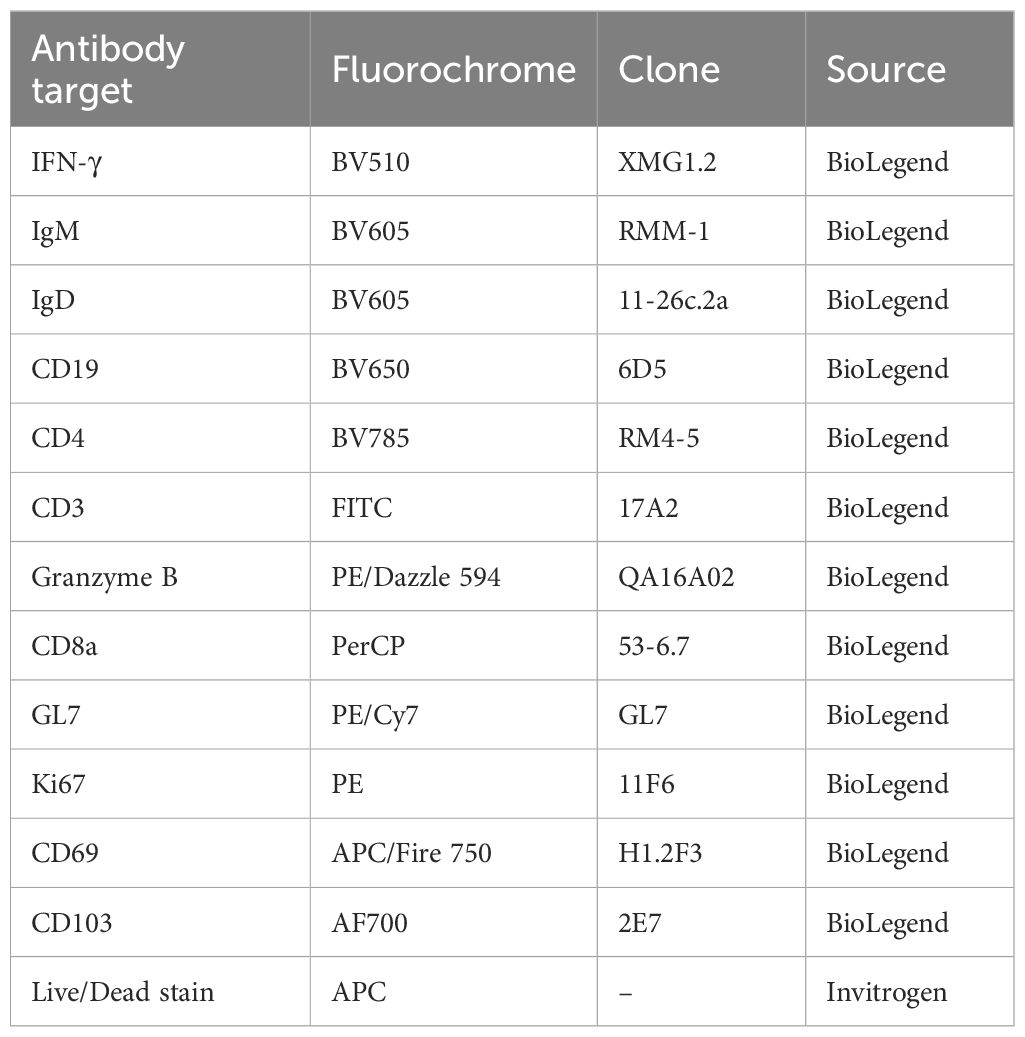Image resolution: width=1025 pixels, height=1037 pixels.
Task: Click the PerCP fluorochrome cell
Action: (x=454, y=645)
